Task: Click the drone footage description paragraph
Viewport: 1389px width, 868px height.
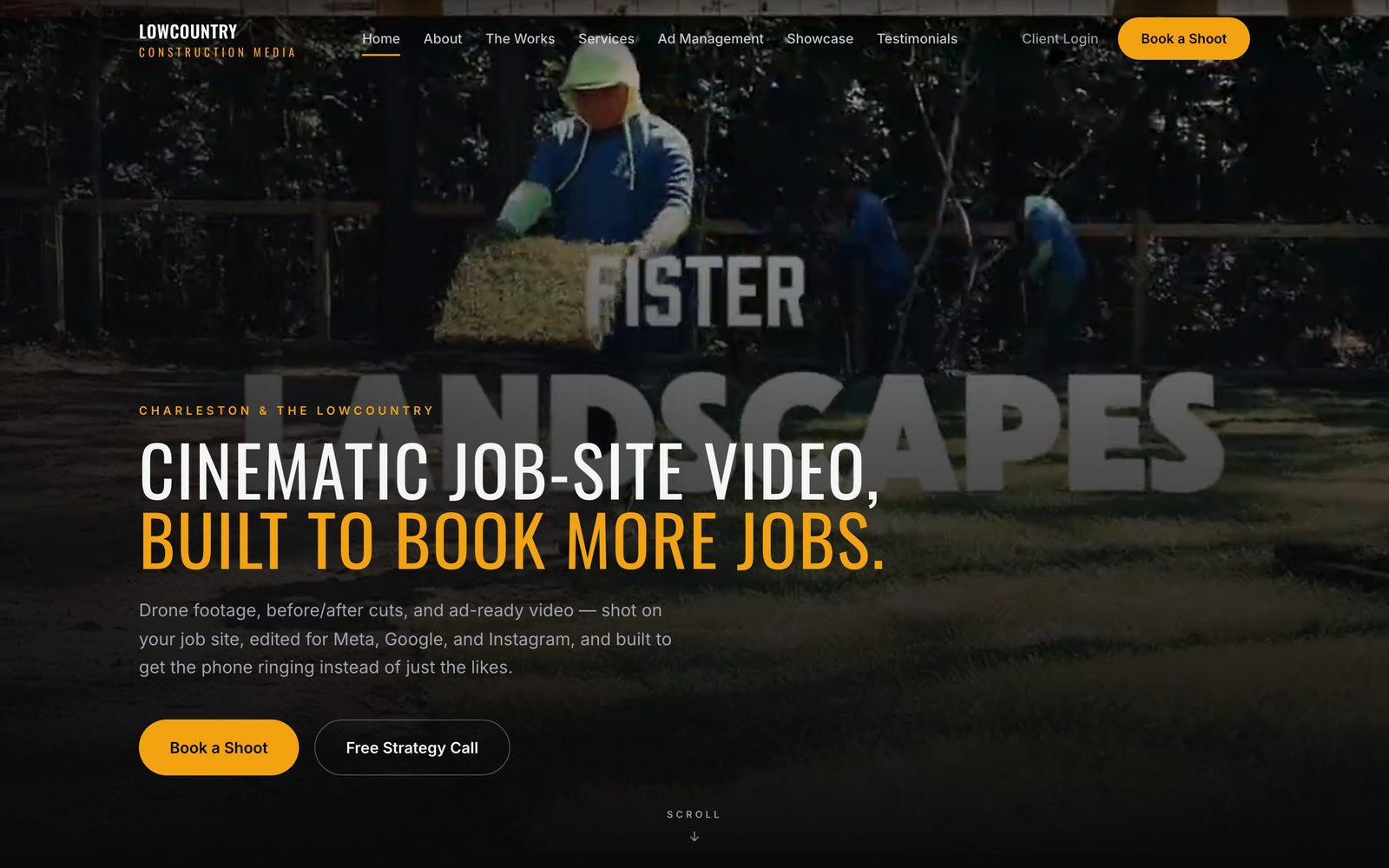Action: pos(405,639)
